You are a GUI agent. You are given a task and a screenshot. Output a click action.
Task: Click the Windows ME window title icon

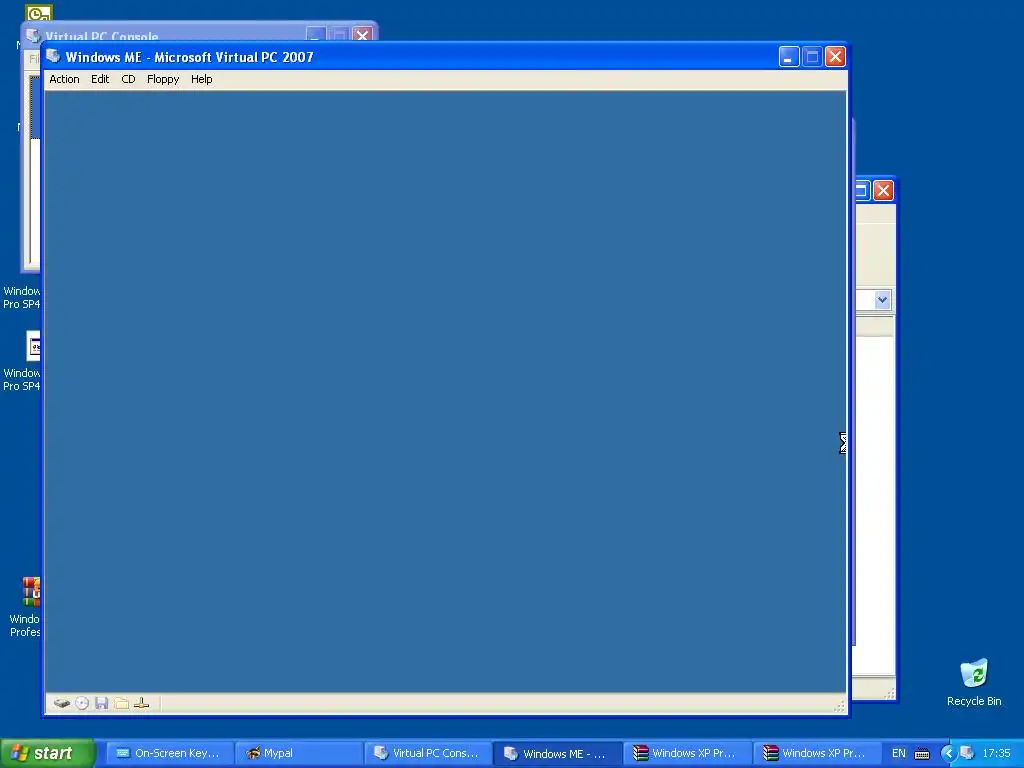pyautogui.click(x=54, y=56)
